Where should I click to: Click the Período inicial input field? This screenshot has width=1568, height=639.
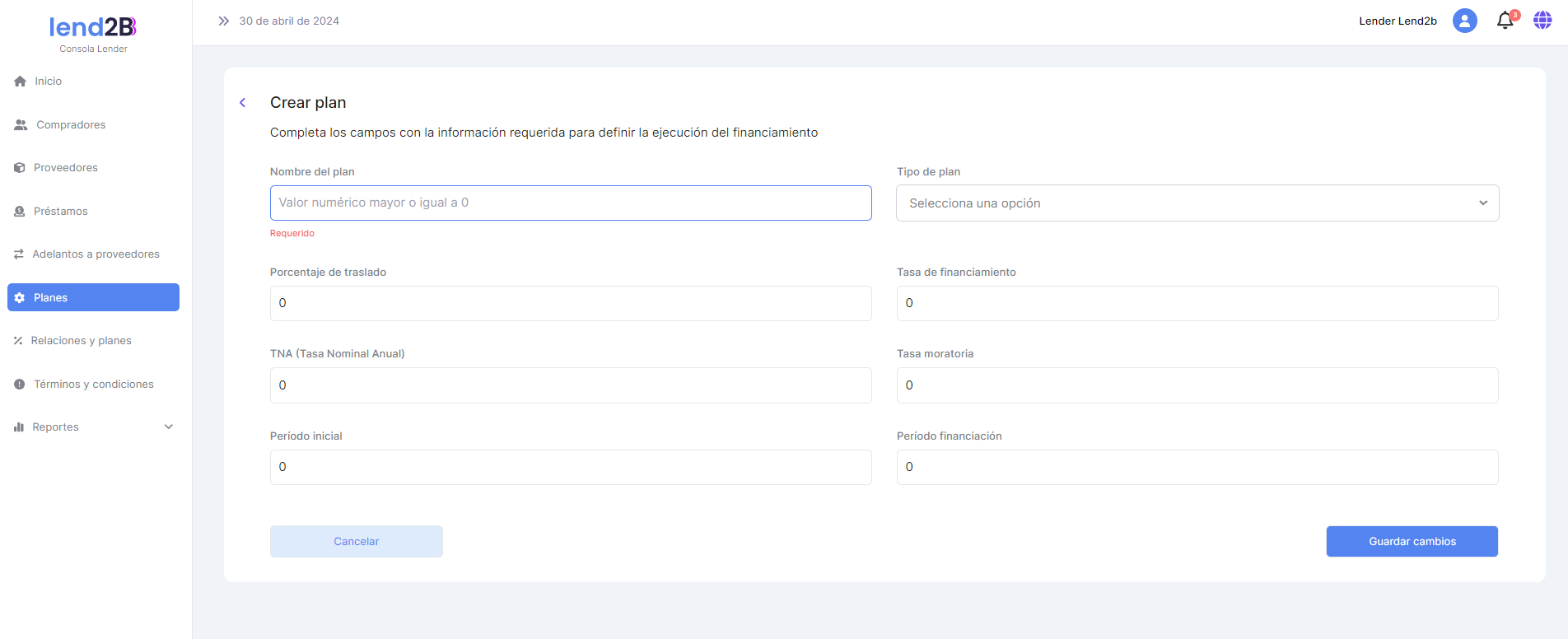pyautogui.click(x=570, y=468)
